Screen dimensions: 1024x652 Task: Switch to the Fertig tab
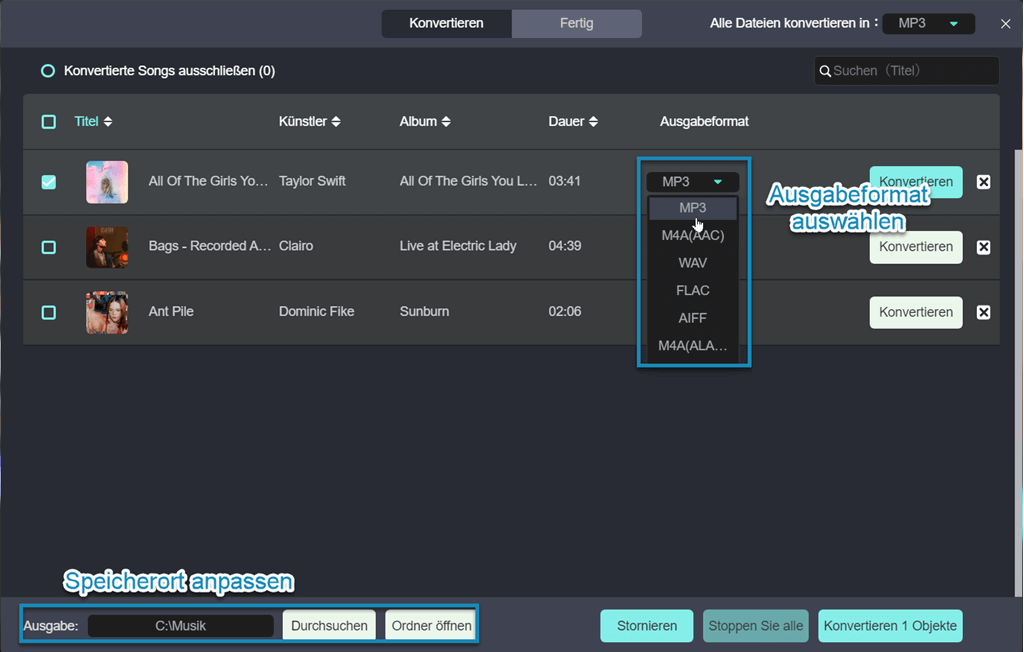pyautogui.click(x=576, y=23)
